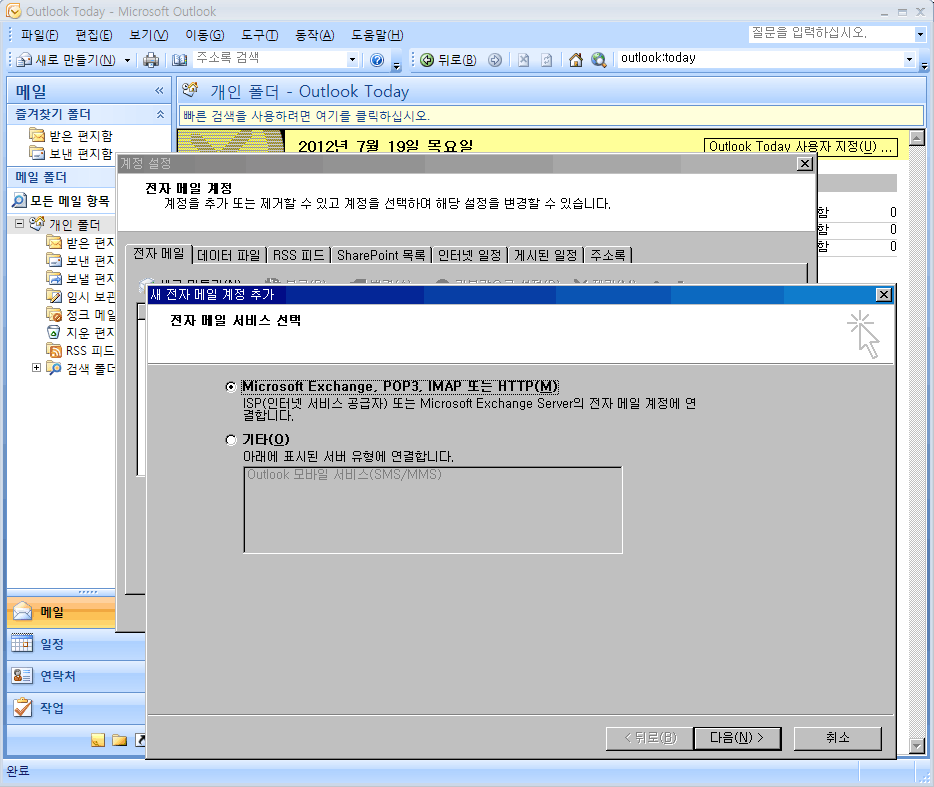Collapse the 즐겨찾기 폴더 section
This screenshot has width=934, height=787.
tap(160, 114)
